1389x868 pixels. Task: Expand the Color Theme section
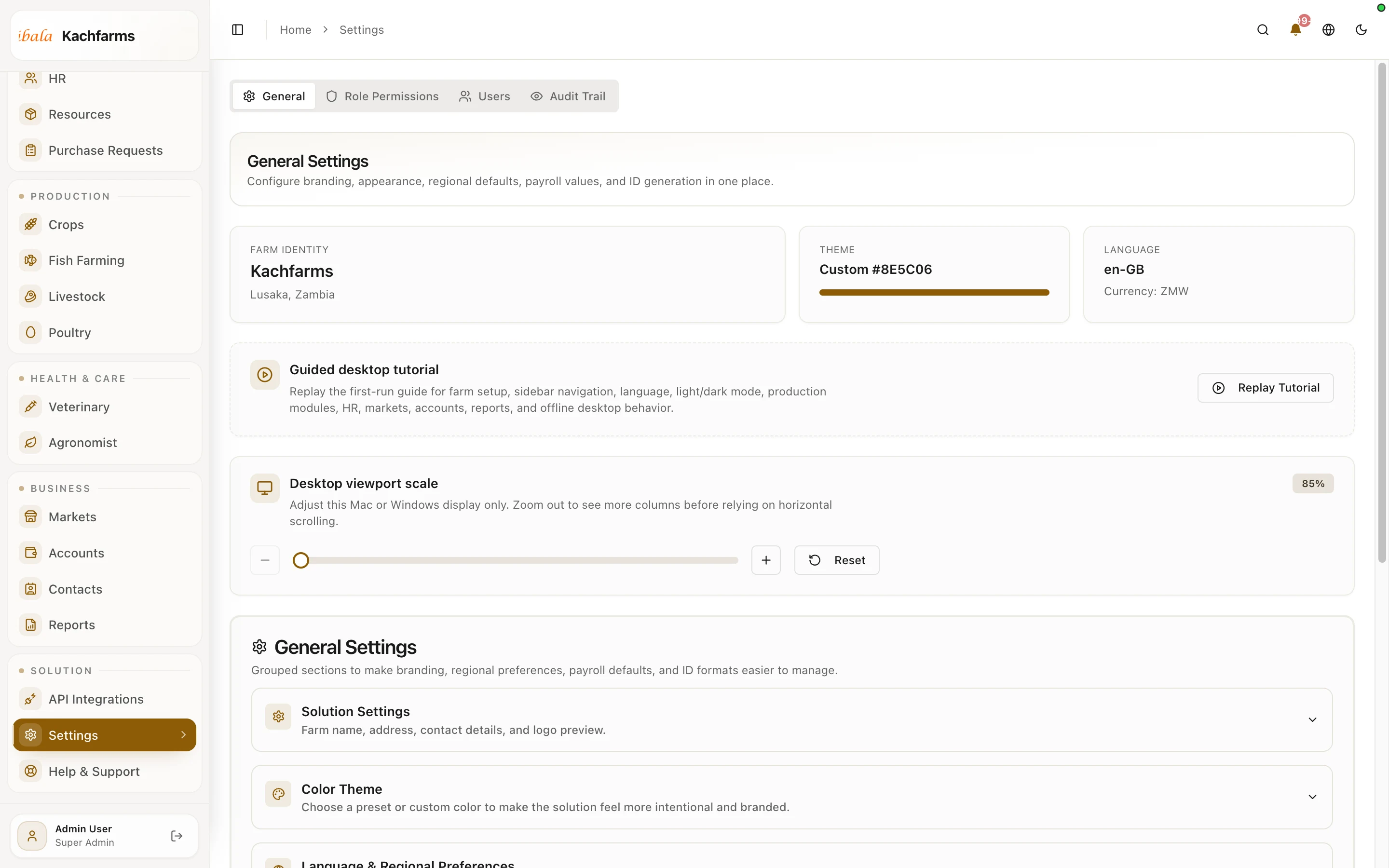[x=791, y=798]
